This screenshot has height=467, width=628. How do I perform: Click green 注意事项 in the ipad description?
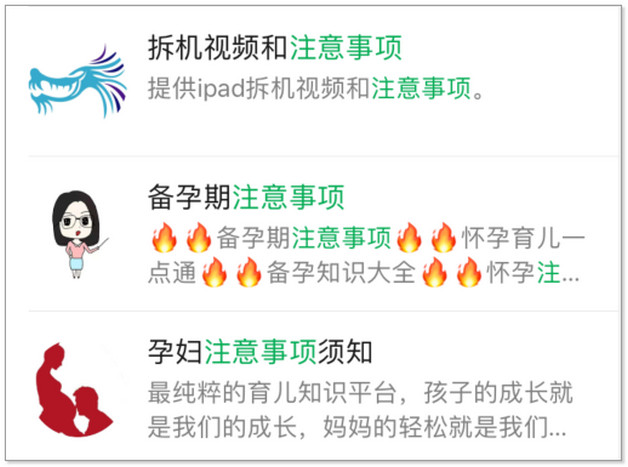tap(421, 88)
